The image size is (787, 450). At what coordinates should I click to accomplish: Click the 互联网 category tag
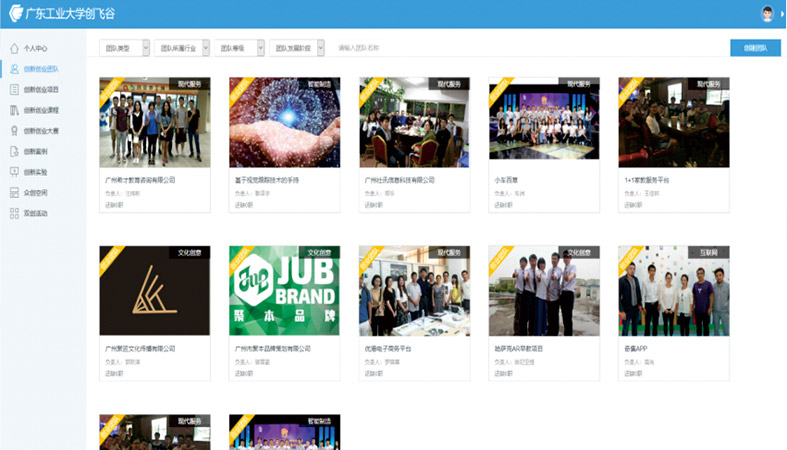point(709,252)
